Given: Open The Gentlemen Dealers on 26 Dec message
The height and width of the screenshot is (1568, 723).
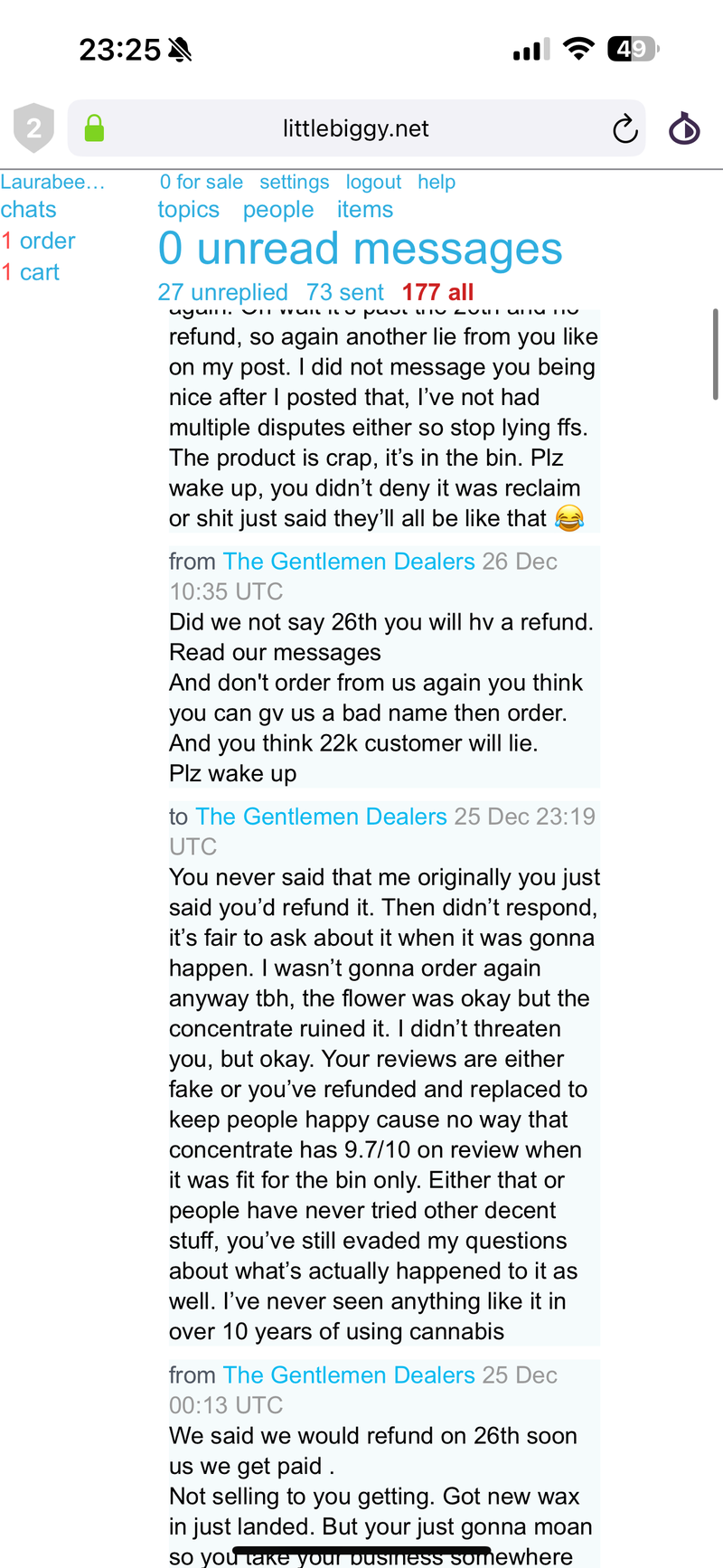Looking at the screenshot, I should point(348,562).
